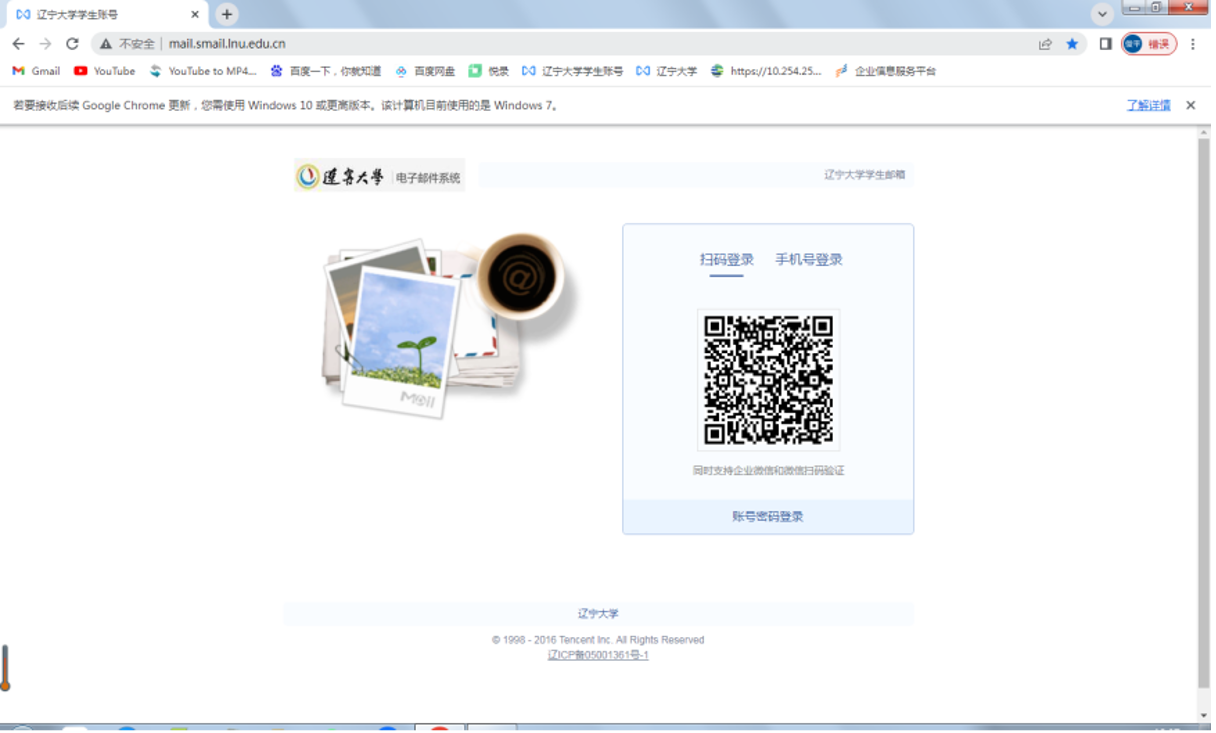The width and height of the screenshot is (1216, 733).
Task: Switch to the 手机号登录 tab
Action: pyautogui.click(x=808, y=260)
